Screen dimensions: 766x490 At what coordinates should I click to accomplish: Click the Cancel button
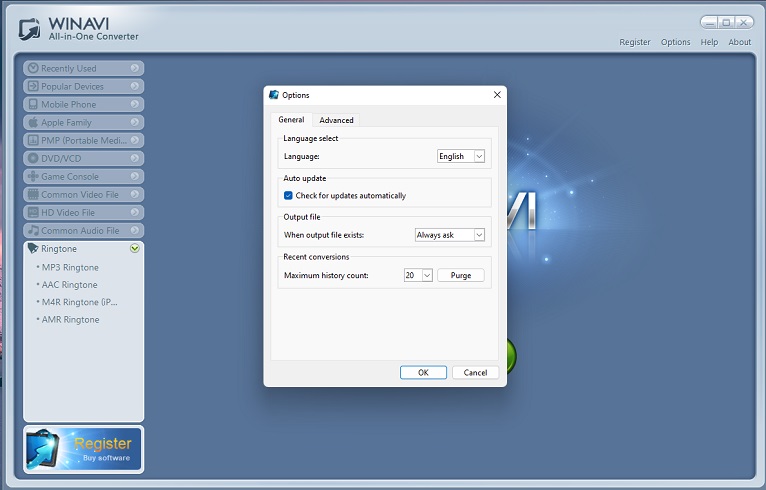pos(475,372)
